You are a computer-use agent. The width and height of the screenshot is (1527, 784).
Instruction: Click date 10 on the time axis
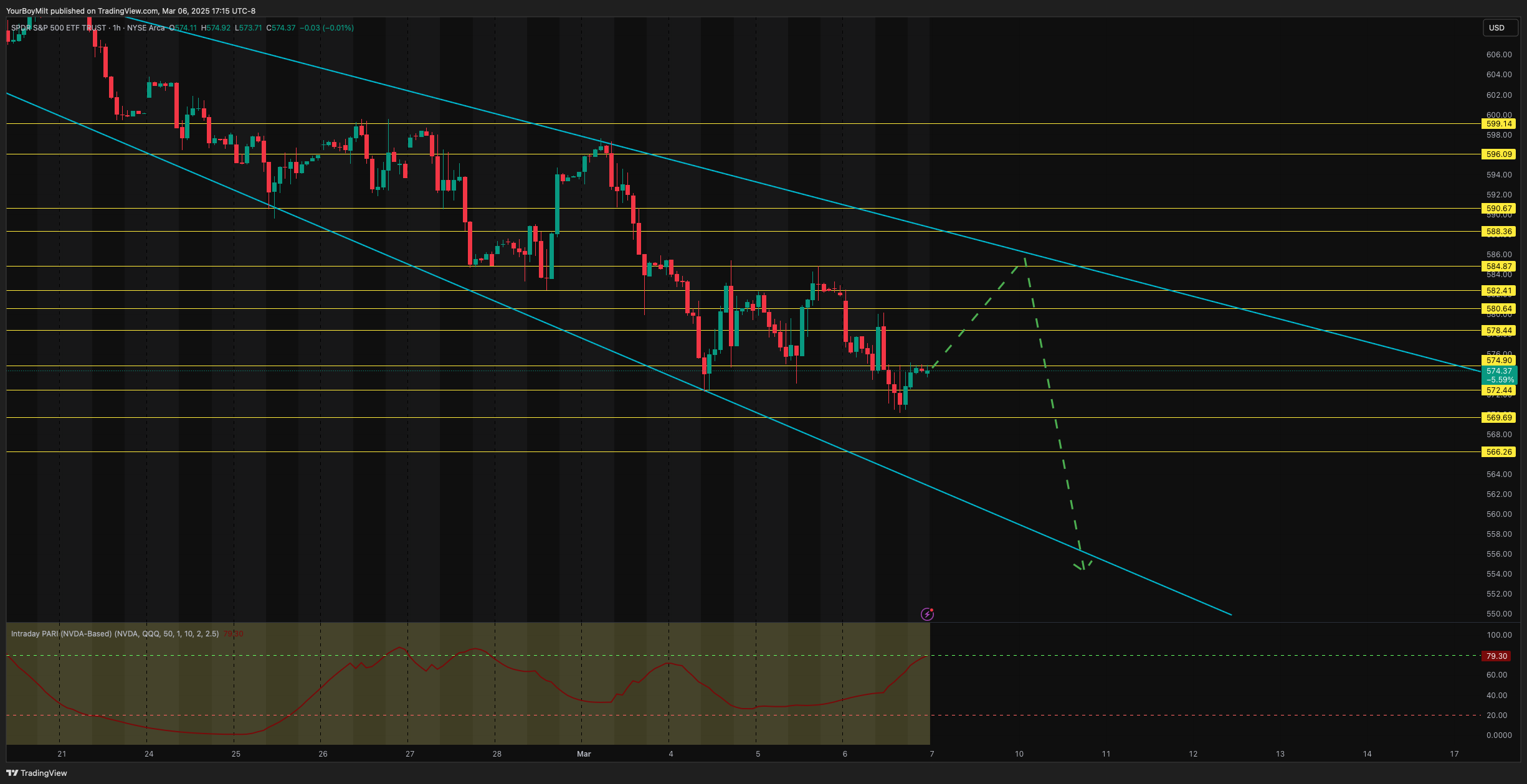(1019, 754)
